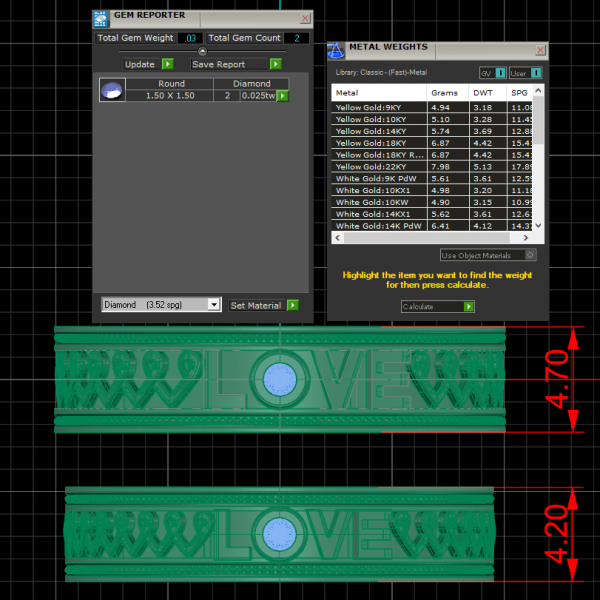Click the green arrow in the 0.025tw row

coord(282,96)
